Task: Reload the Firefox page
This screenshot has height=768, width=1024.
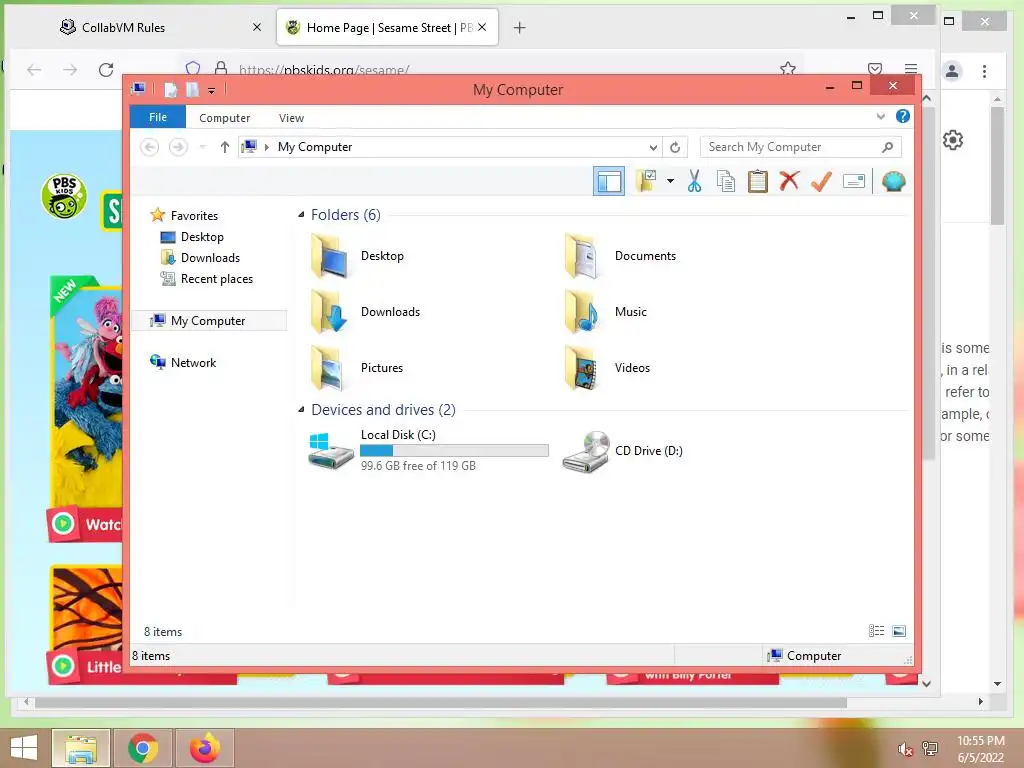Action: (x=106, y=70)
